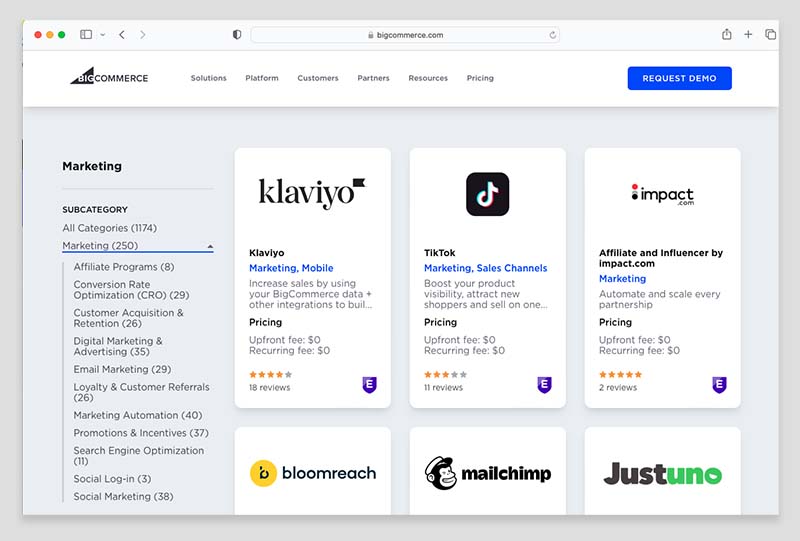Open the bloomreach app card
Image resolution: width=800 pixels, height=541 pixels.
pyautogui.click(x=313, y=471)
